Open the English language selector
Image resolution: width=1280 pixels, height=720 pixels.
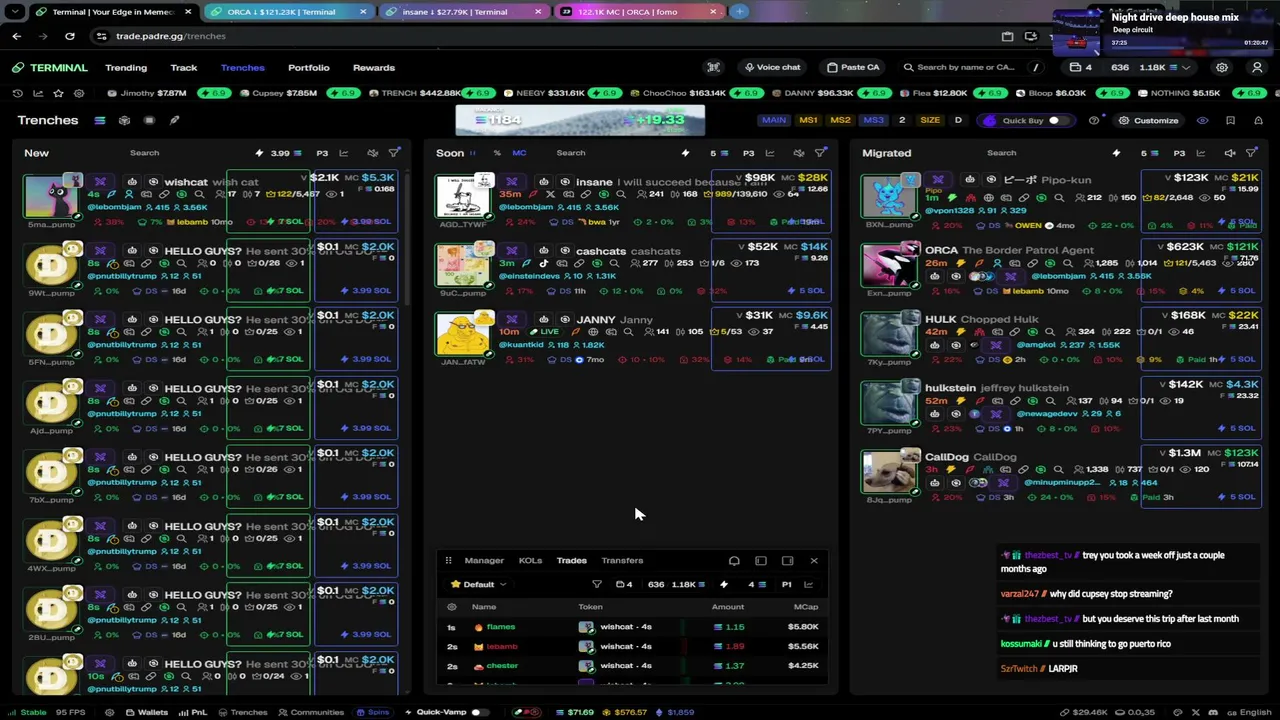1248,713
